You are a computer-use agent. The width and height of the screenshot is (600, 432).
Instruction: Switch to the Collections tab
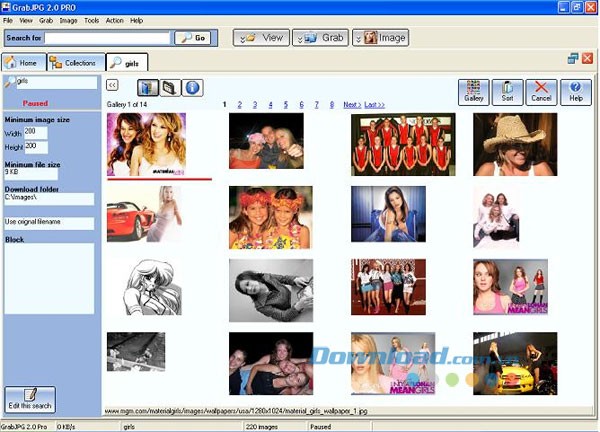[74, 62]
